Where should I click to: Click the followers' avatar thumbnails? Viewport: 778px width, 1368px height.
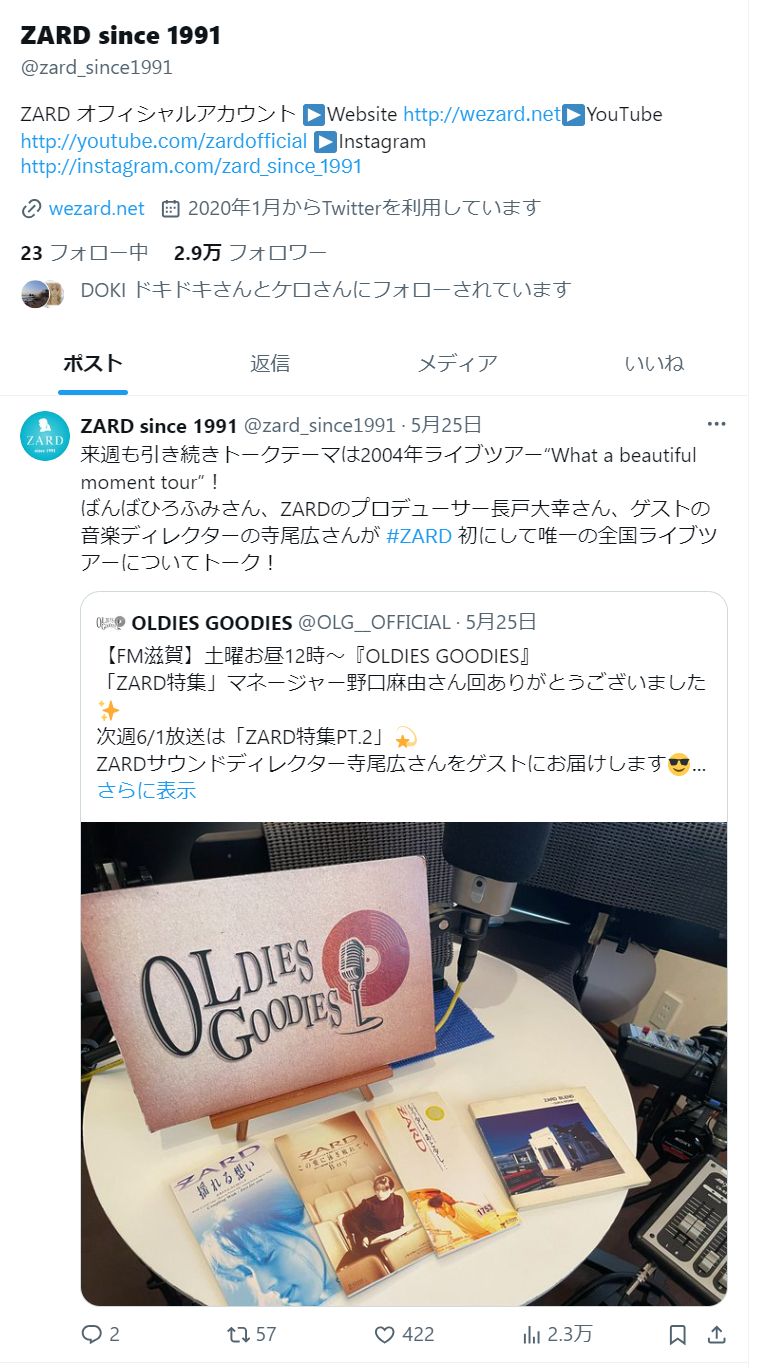[43, 293]
